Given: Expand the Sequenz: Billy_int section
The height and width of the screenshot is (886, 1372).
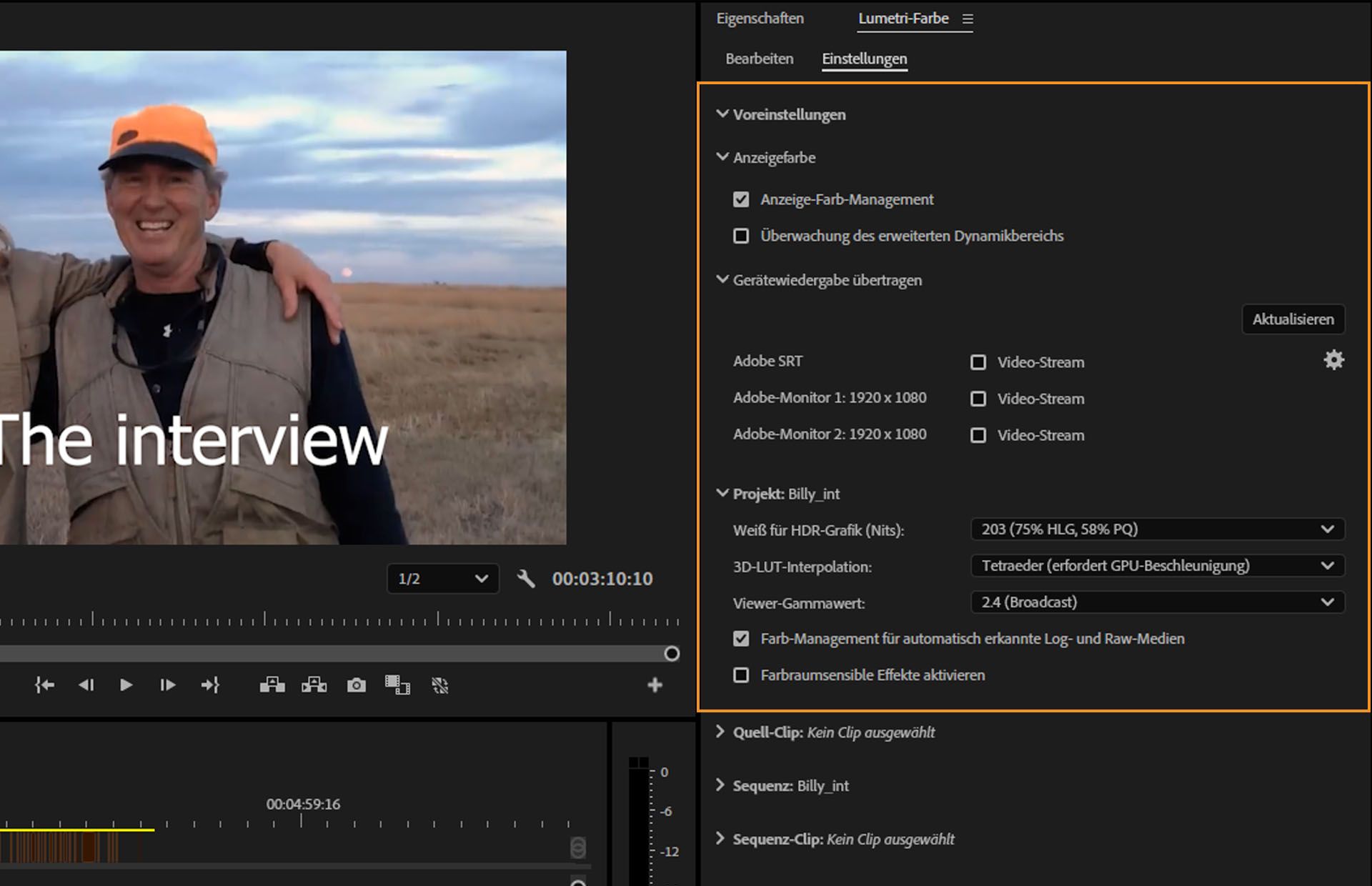Looking at the screenshot, I should click(720, 785).
